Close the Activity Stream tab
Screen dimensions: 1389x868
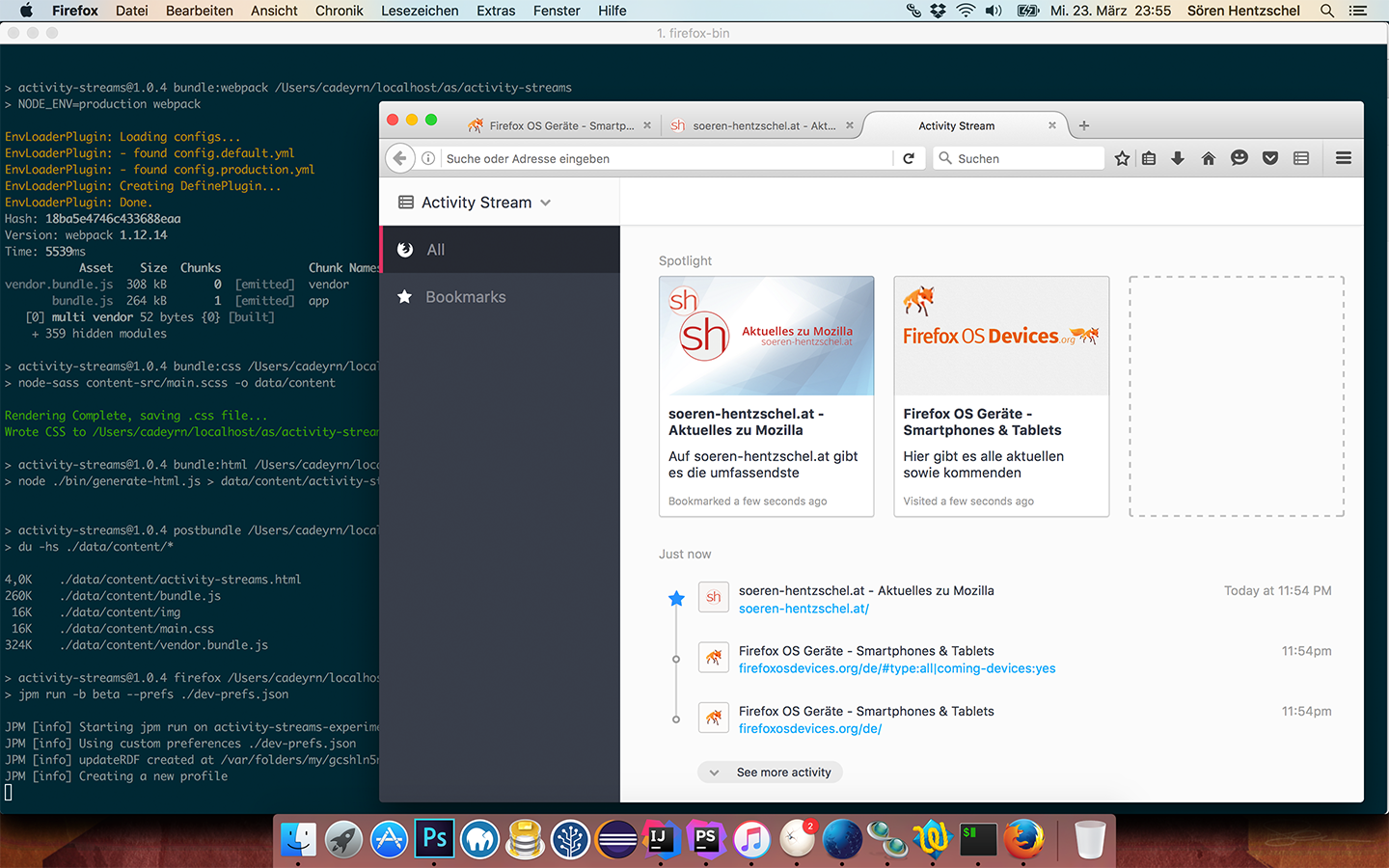[1052, 125]
